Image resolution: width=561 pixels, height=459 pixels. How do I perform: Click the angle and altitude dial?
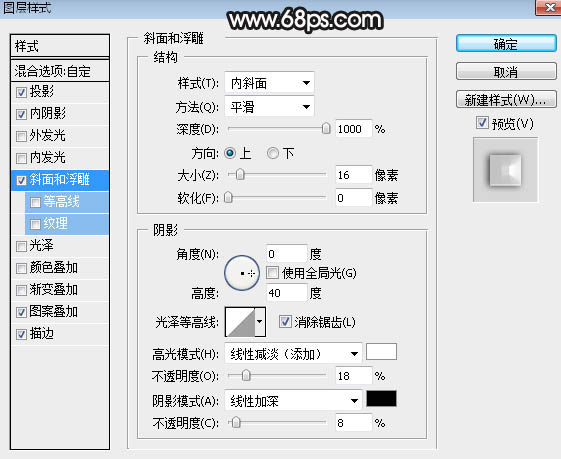[x=242, y=273]
